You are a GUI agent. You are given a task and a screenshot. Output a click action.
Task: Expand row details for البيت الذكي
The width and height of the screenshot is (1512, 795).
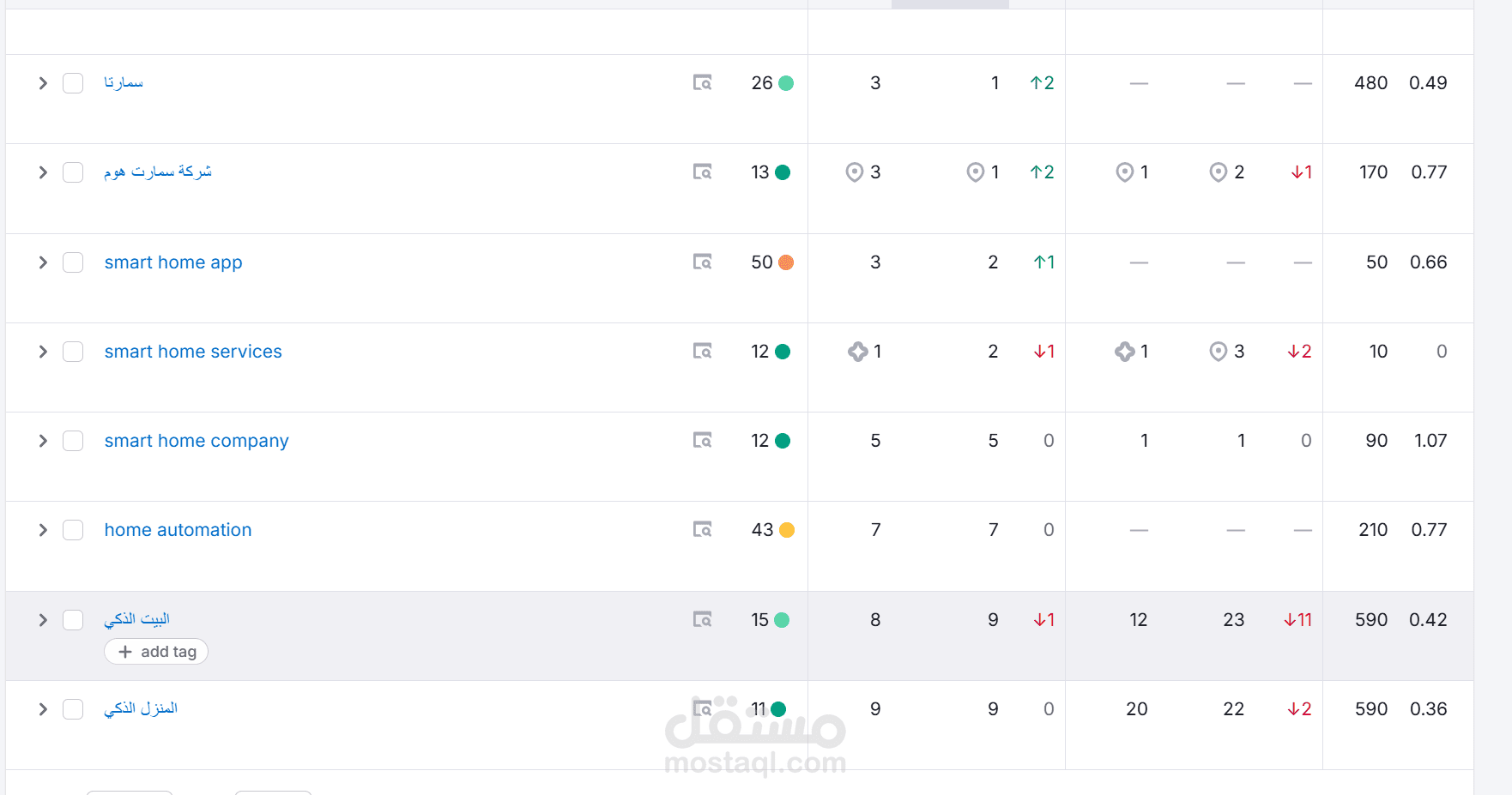[x=43, y=619]
